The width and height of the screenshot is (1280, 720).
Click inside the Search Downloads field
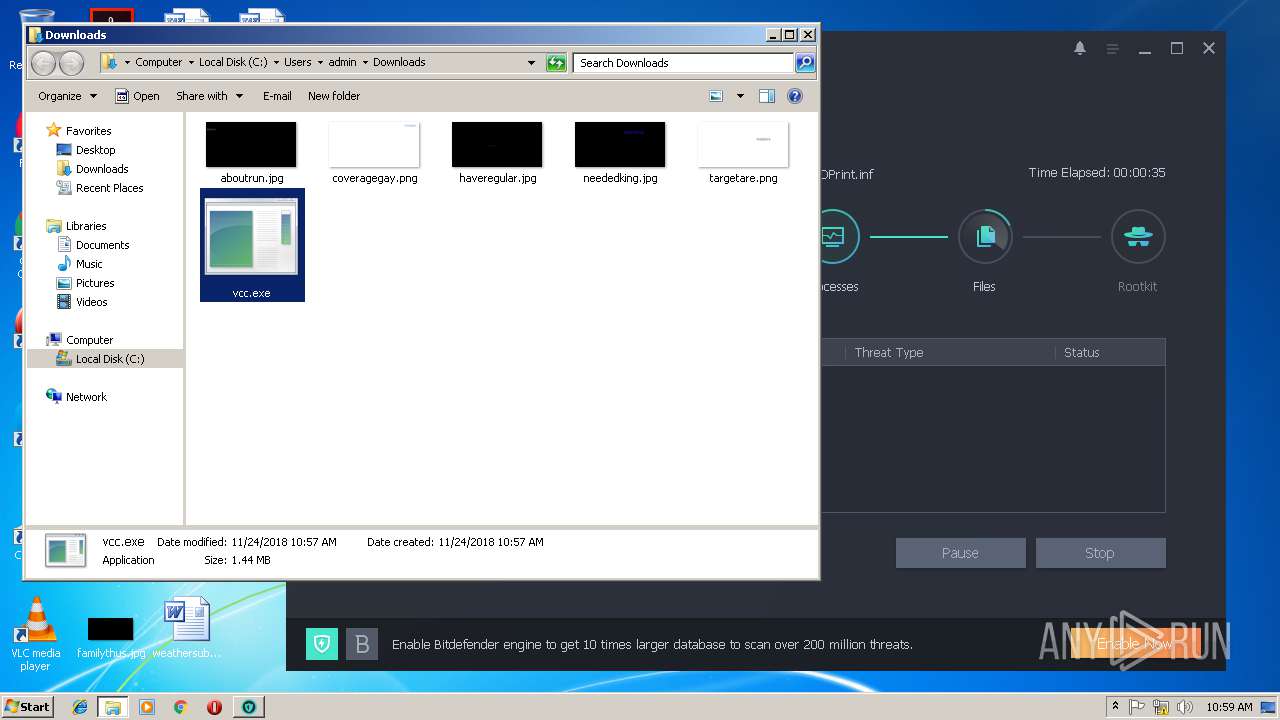(x=684, y=63)
